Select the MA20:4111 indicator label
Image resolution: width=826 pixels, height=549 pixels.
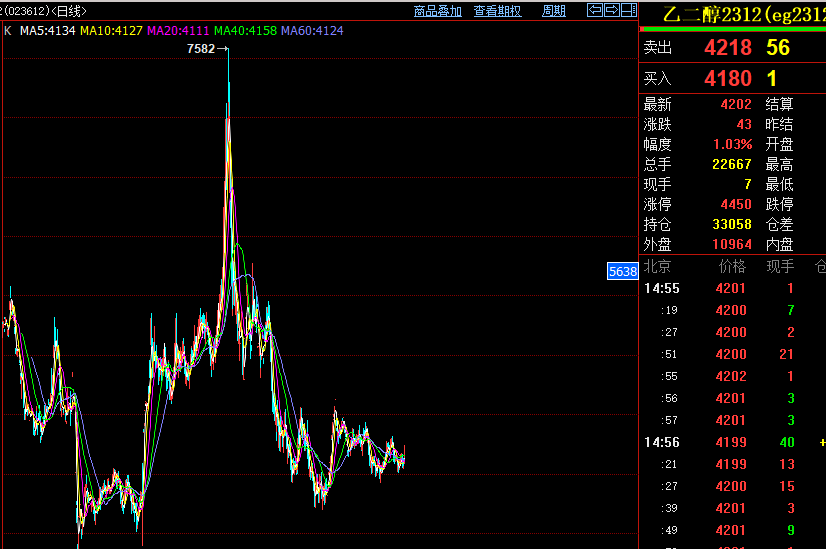178,31
